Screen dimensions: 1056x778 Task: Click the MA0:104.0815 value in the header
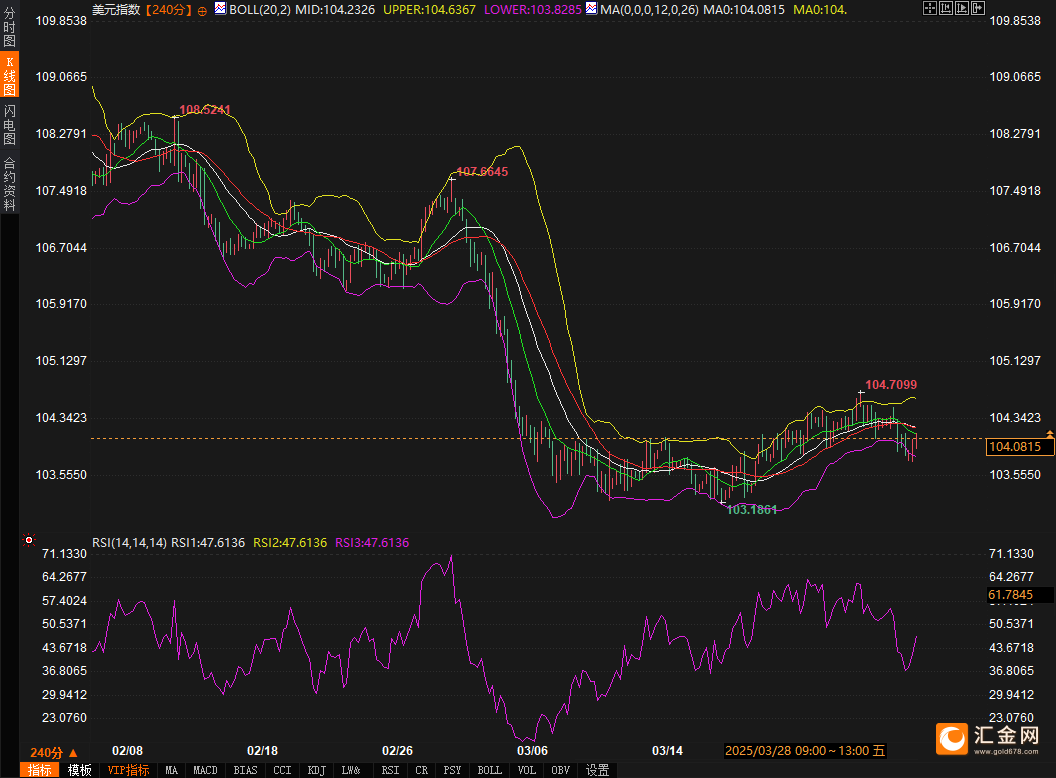tap(744, 9)
